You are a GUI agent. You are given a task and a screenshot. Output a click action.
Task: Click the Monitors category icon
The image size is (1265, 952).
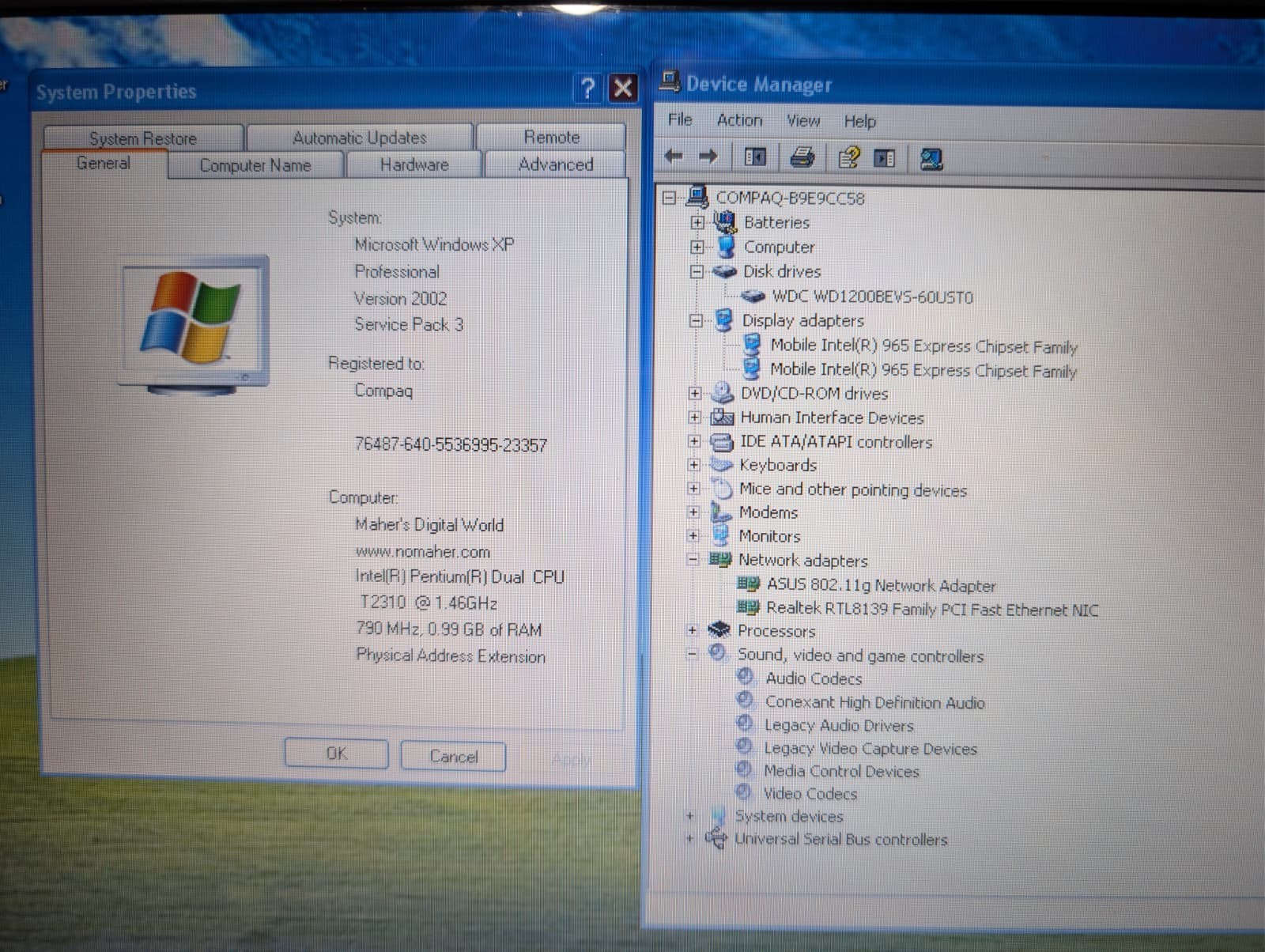point(720,535)
